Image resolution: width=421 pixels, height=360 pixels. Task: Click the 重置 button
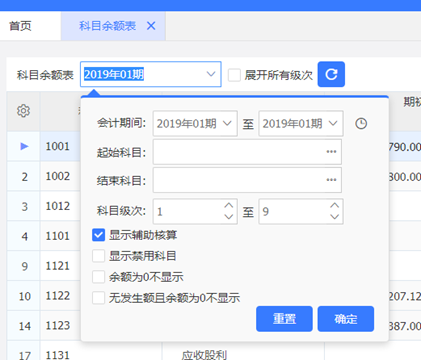(x=284, y=319)
